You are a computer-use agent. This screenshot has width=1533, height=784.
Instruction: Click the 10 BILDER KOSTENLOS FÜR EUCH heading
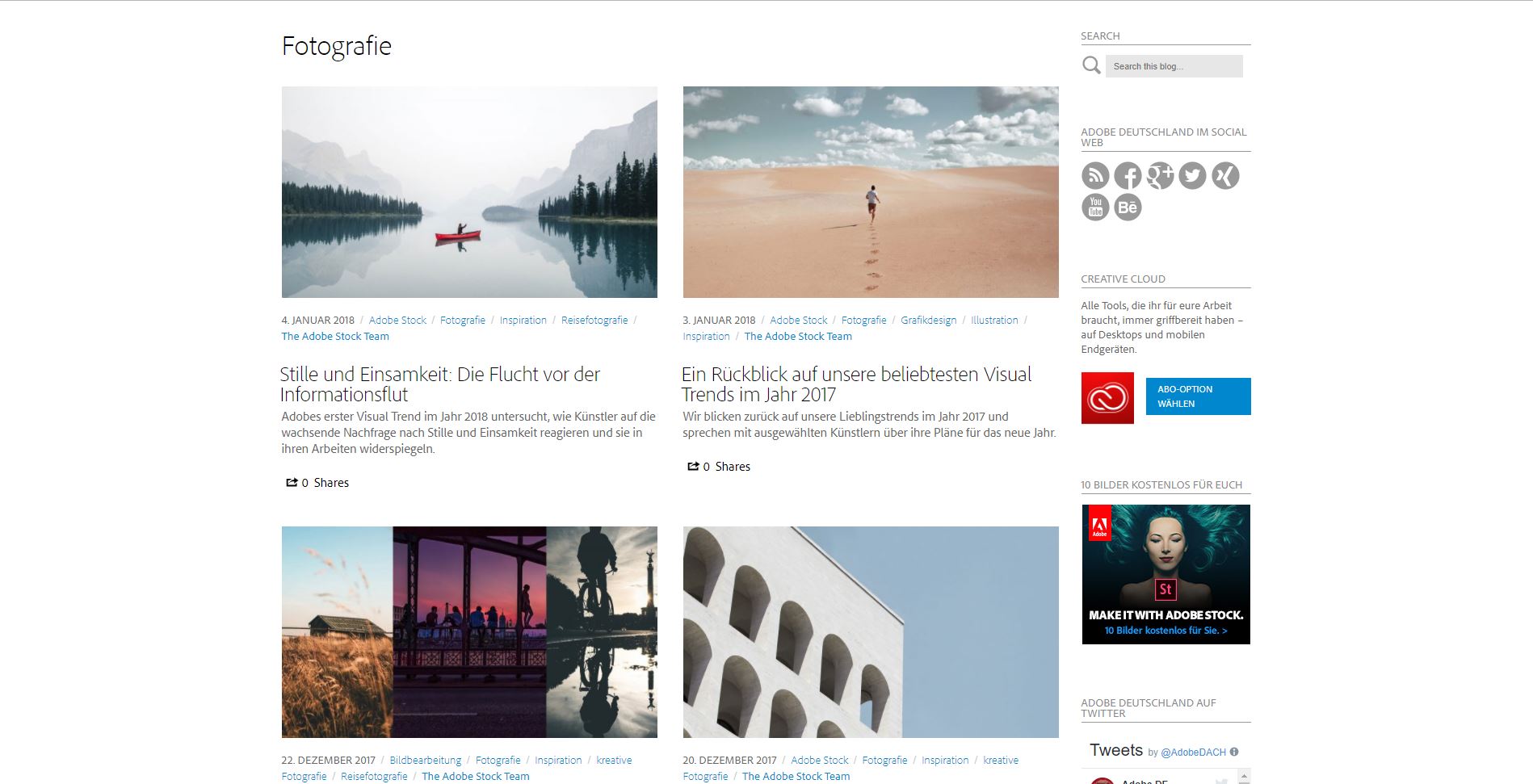pyautogui.click(x=1161, y=484)
